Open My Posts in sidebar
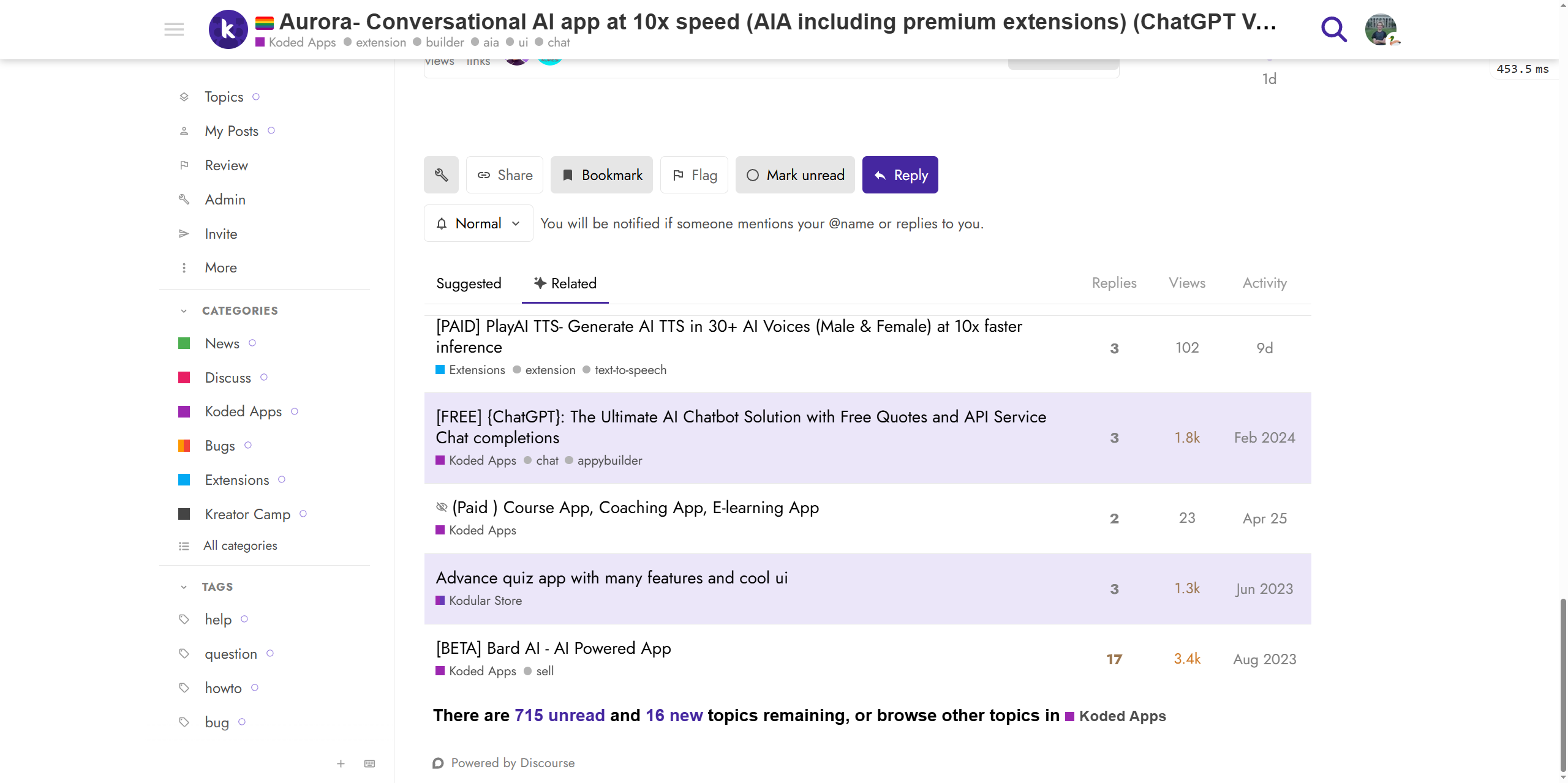This screenshot has height=783, width=1568. click(232, 131)
